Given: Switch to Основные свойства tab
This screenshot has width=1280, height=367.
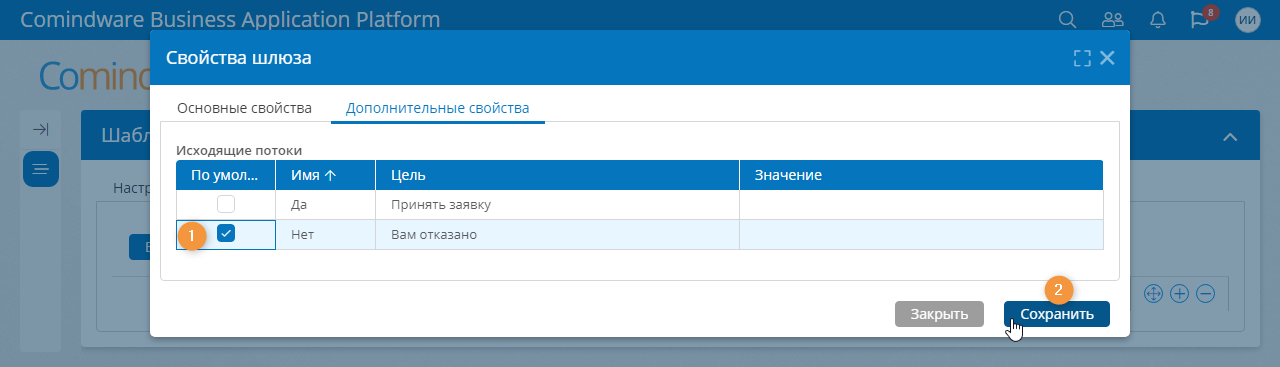Looking at the screenshot, I should click(244, 107).
